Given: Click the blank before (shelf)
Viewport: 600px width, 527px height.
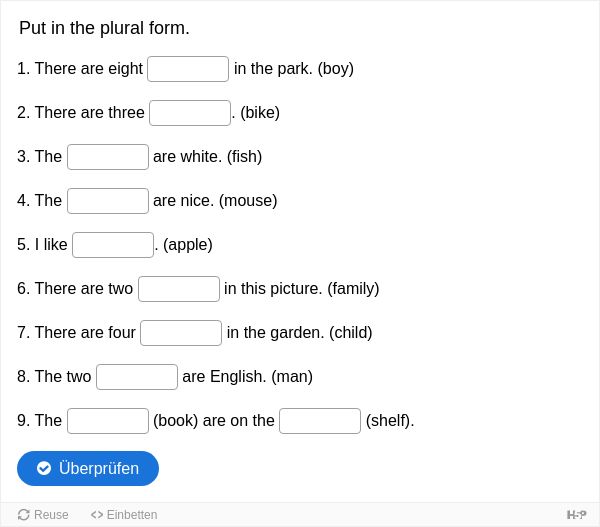Looking at the screenshot, I should tap(320, 421).
